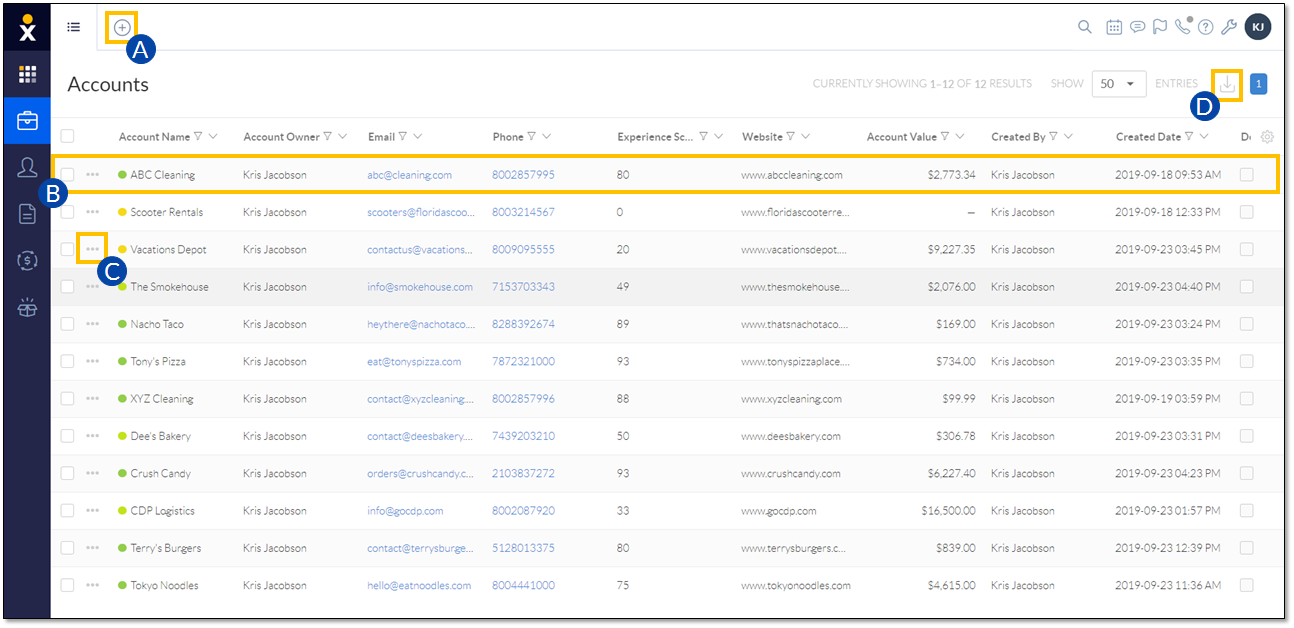Open the three-dots menu for Vacations Depot
Viewport: 1294px width, 628px height.
click(x=93, y=249)
